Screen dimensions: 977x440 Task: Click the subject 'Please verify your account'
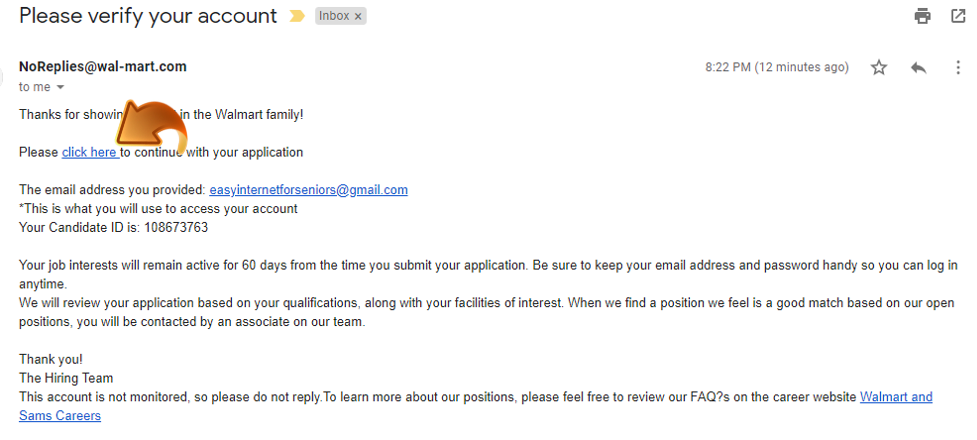click(x=148, y=16)
